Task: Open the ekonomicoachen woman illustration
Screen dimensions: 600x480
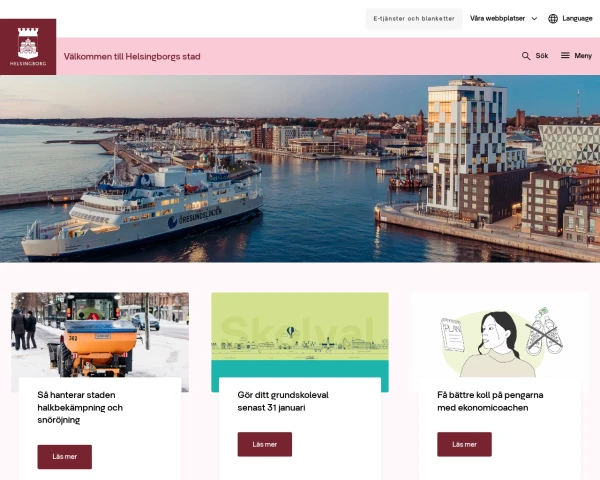Action: 500,335
